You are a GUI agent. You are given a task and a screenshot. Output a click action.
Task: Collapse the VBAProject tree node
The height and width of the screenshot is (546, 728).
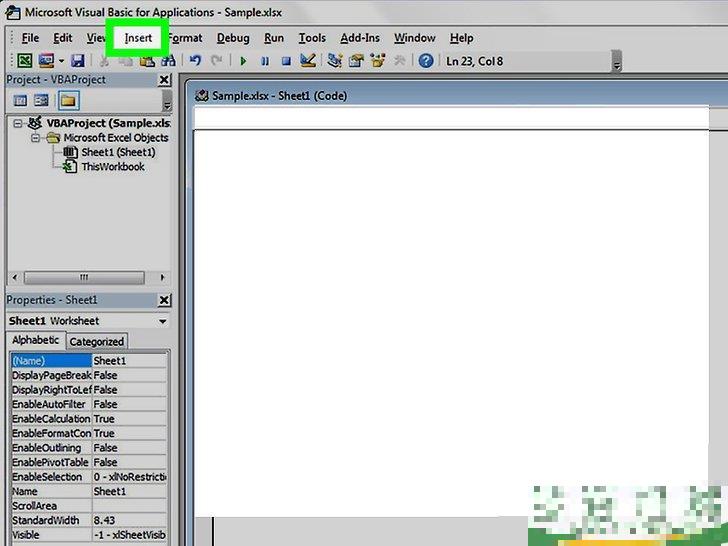pyautogui.click(x=21, y=123)
